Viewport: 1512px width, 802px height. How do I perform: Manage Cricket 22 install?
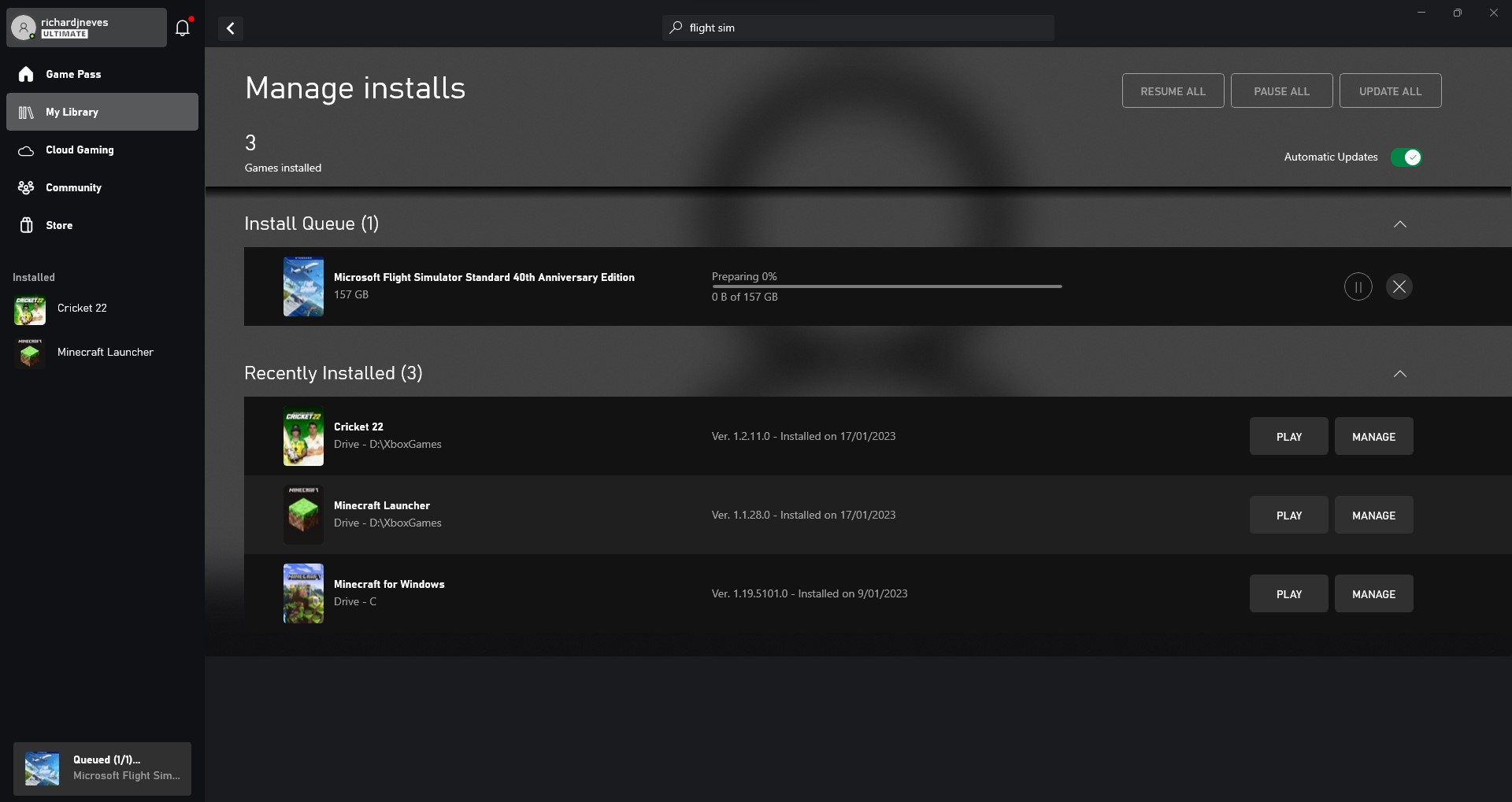point(1373,436)
